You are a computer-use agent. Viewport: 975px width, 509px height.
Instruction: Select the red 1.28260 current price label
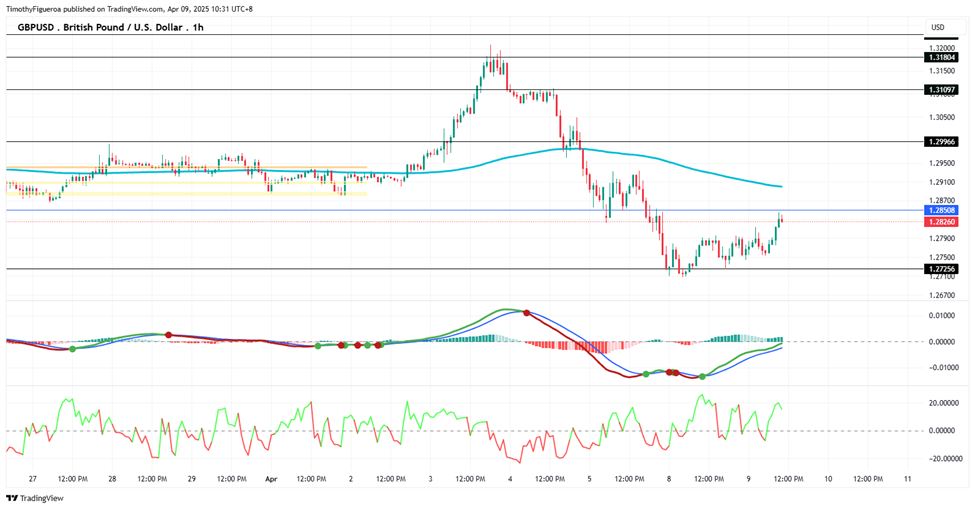click(x=941, y=222)
